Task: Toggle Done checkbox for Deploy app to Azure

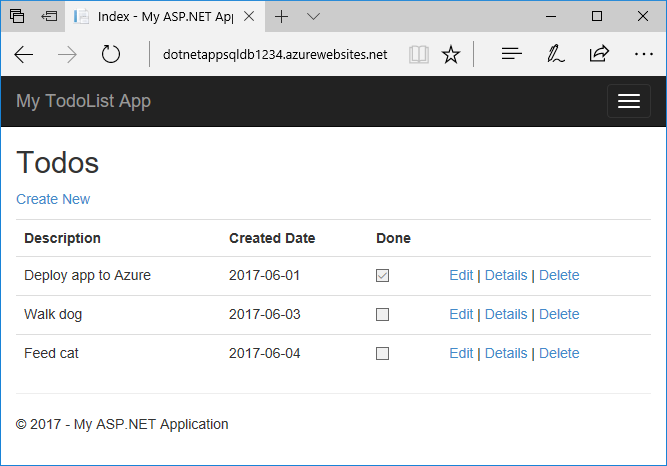Action: pos(382,275)
